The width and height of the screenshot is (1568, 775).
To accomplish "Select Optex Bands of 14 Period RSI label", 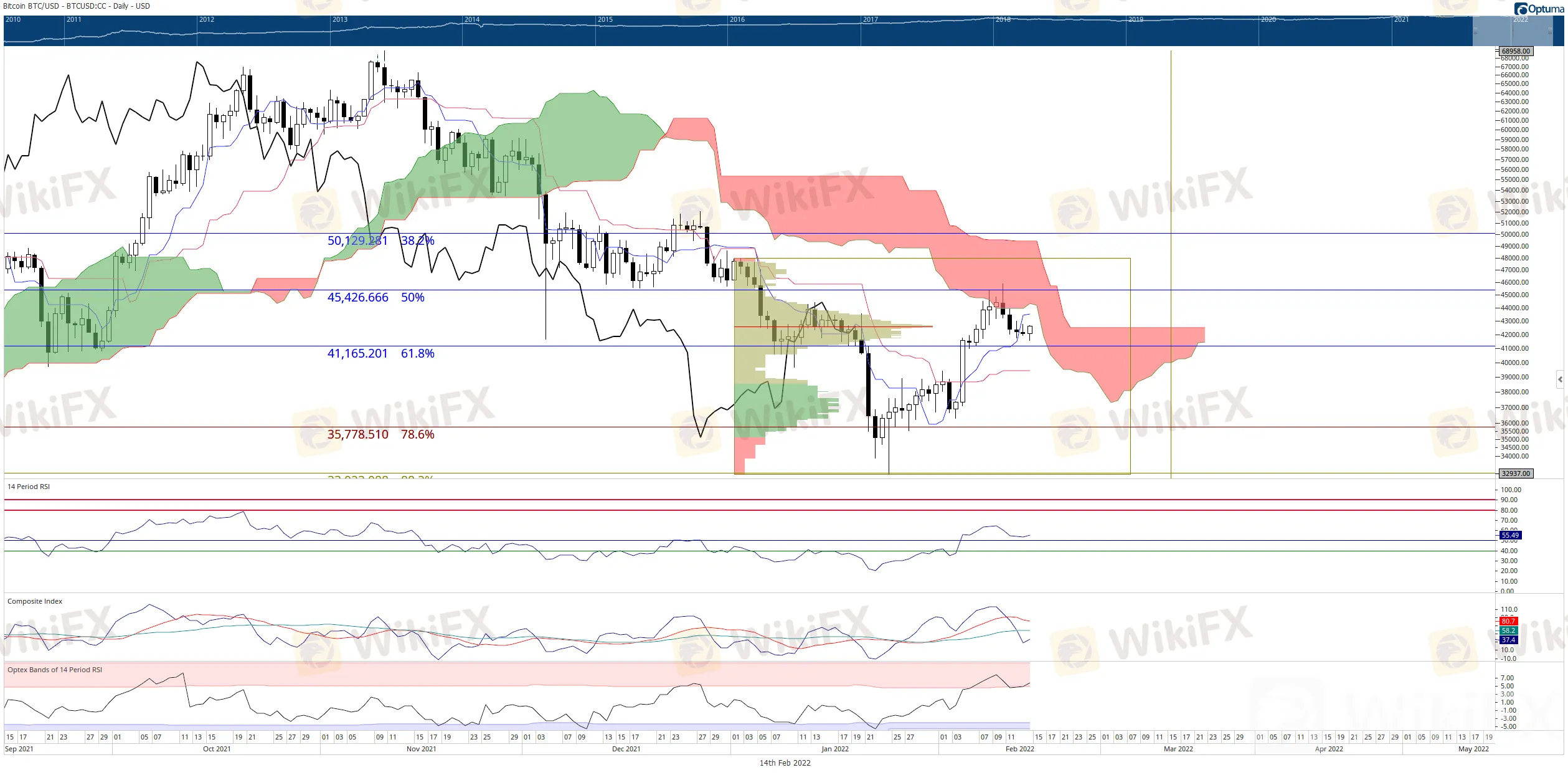I will point(55,670).
